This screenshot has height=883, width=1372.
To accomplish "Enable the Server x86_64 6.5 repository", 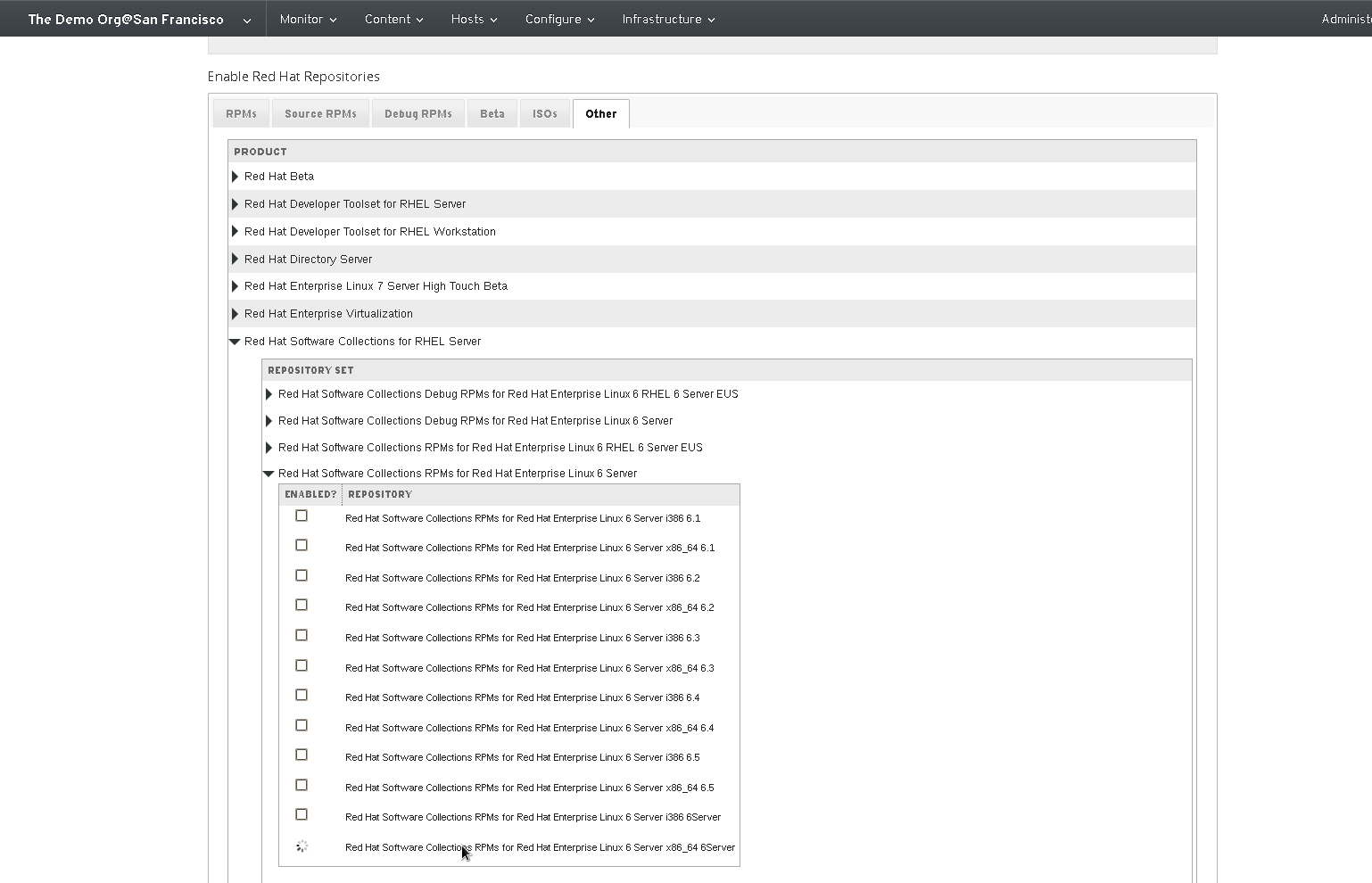I will tap(302, 785).
